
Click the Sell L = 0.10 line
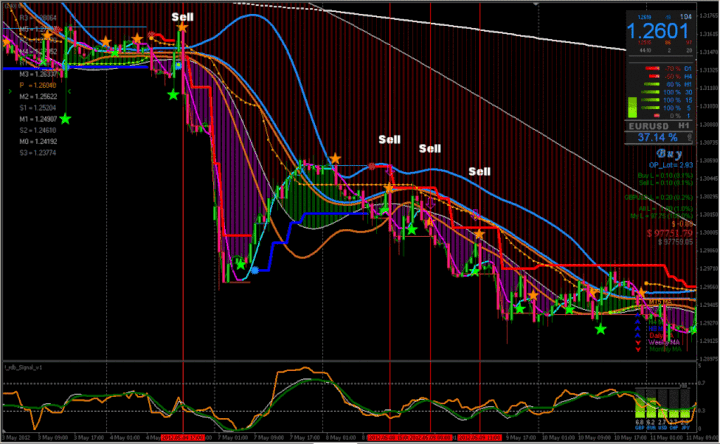pos(666,183)
